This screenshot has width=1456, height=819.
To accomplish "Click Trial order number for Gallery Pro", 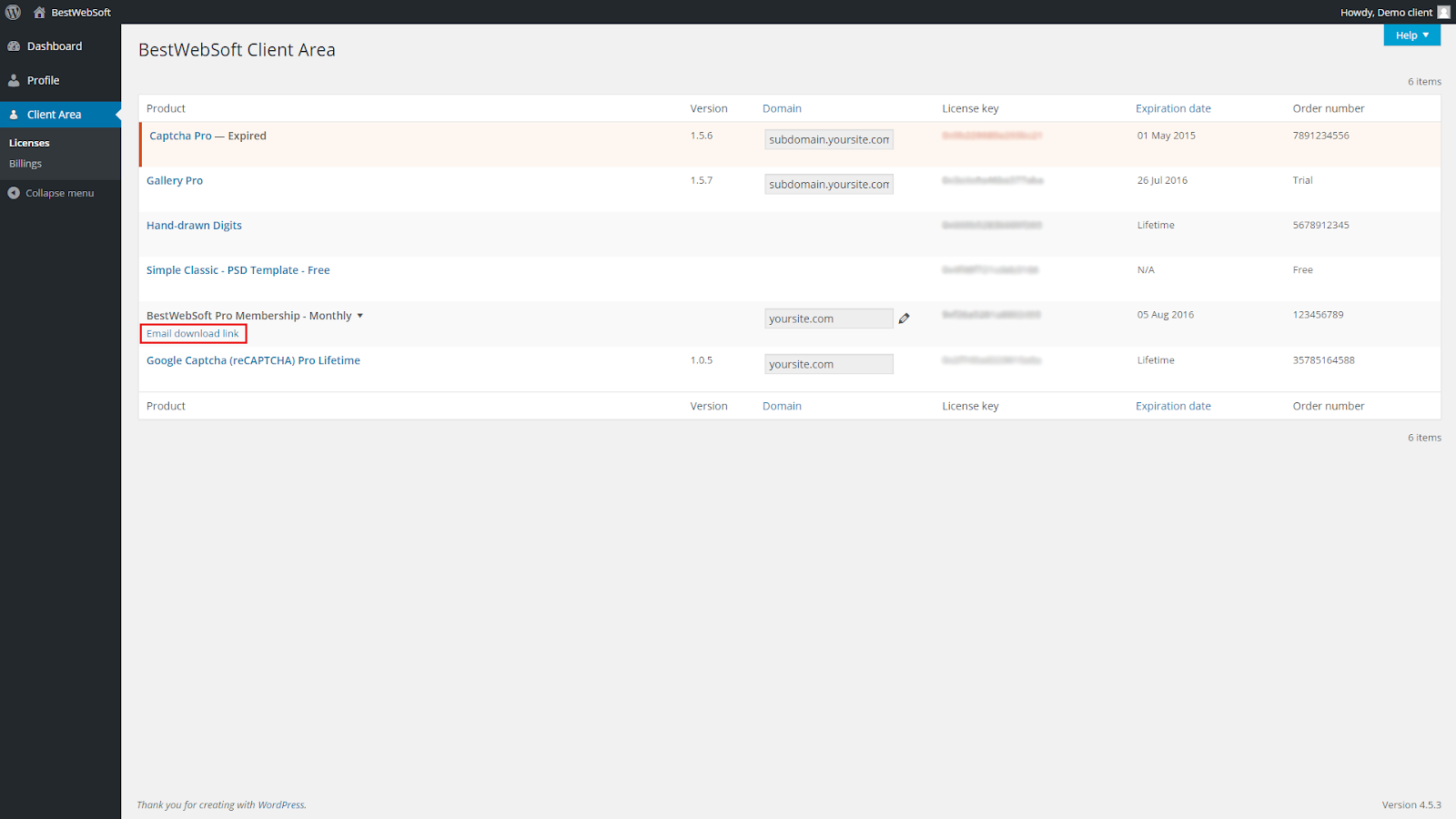I will coord(1303,180).
